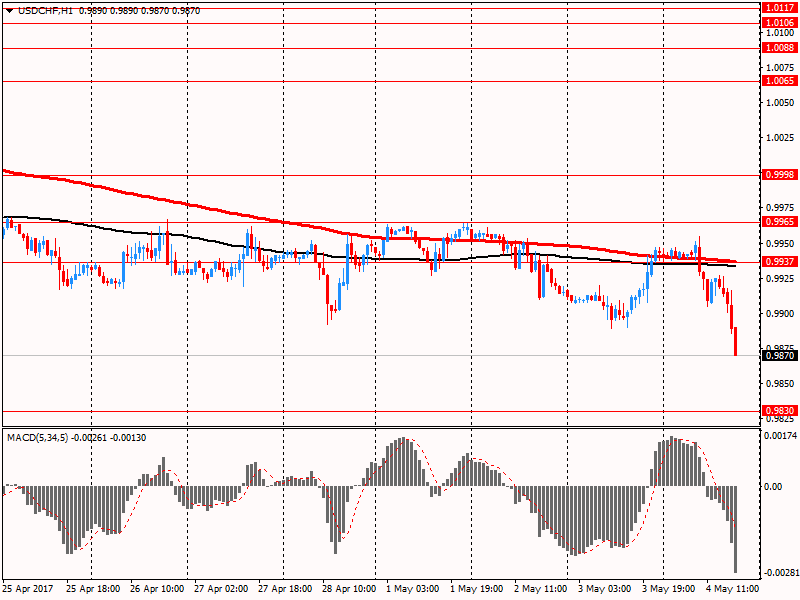800x600 pixels.
Task: Select the 0.9998 red price level label
Action: pyautogui.click(x=780, y=174)
